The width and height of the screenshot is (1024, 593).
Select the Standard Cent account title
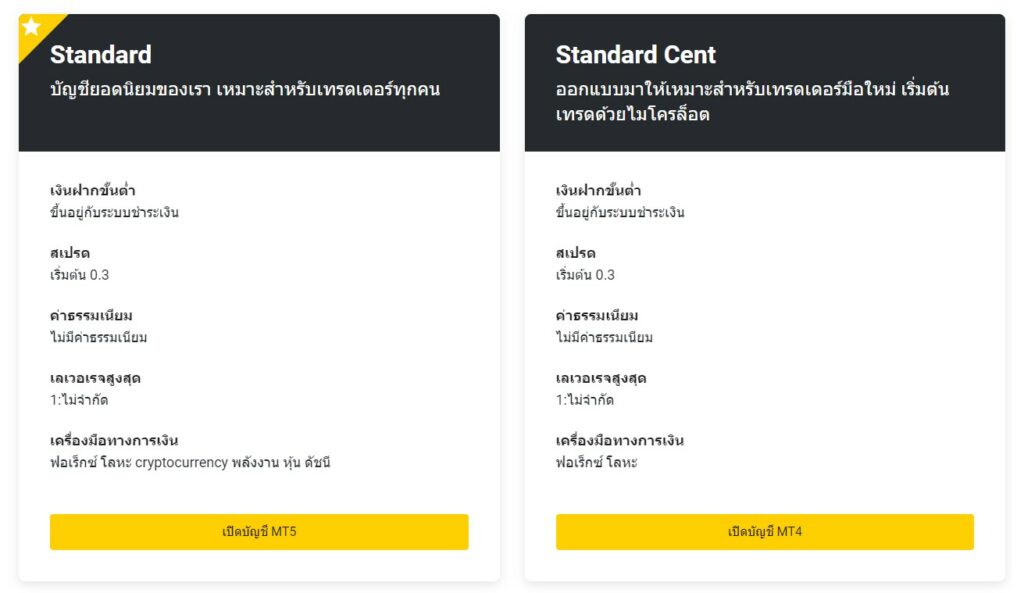635,55
